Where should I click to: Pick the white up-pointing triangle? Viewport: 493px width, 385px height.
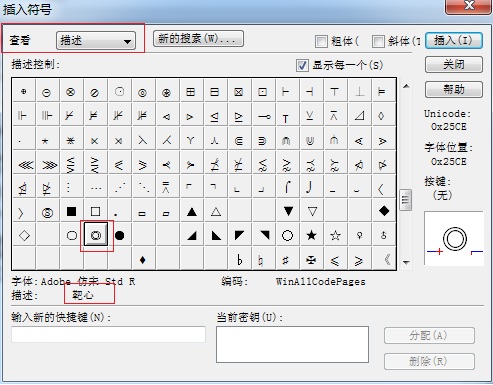[x=216, y=211]
